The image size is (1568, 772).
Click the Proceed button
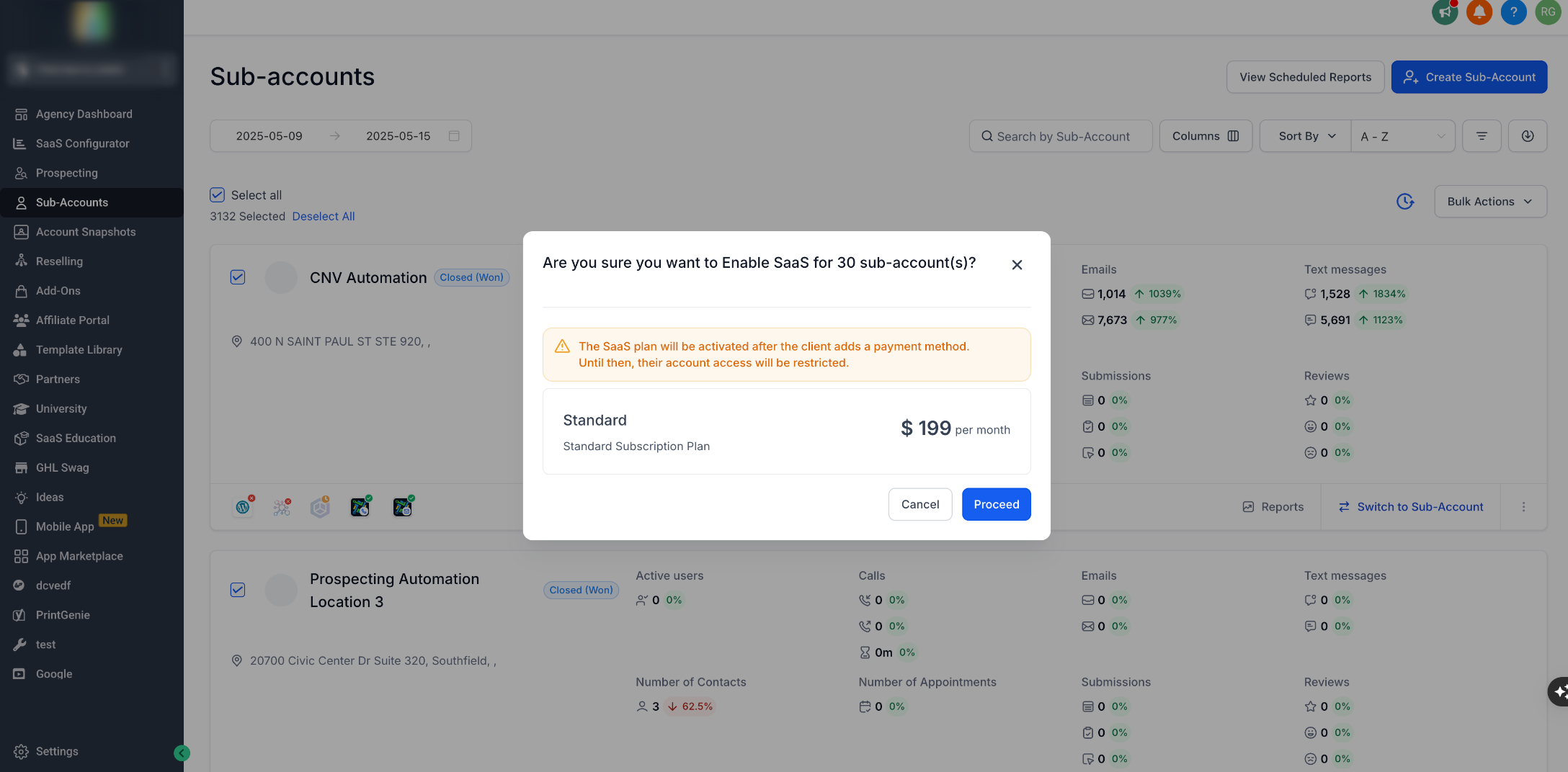pos(996,504)
